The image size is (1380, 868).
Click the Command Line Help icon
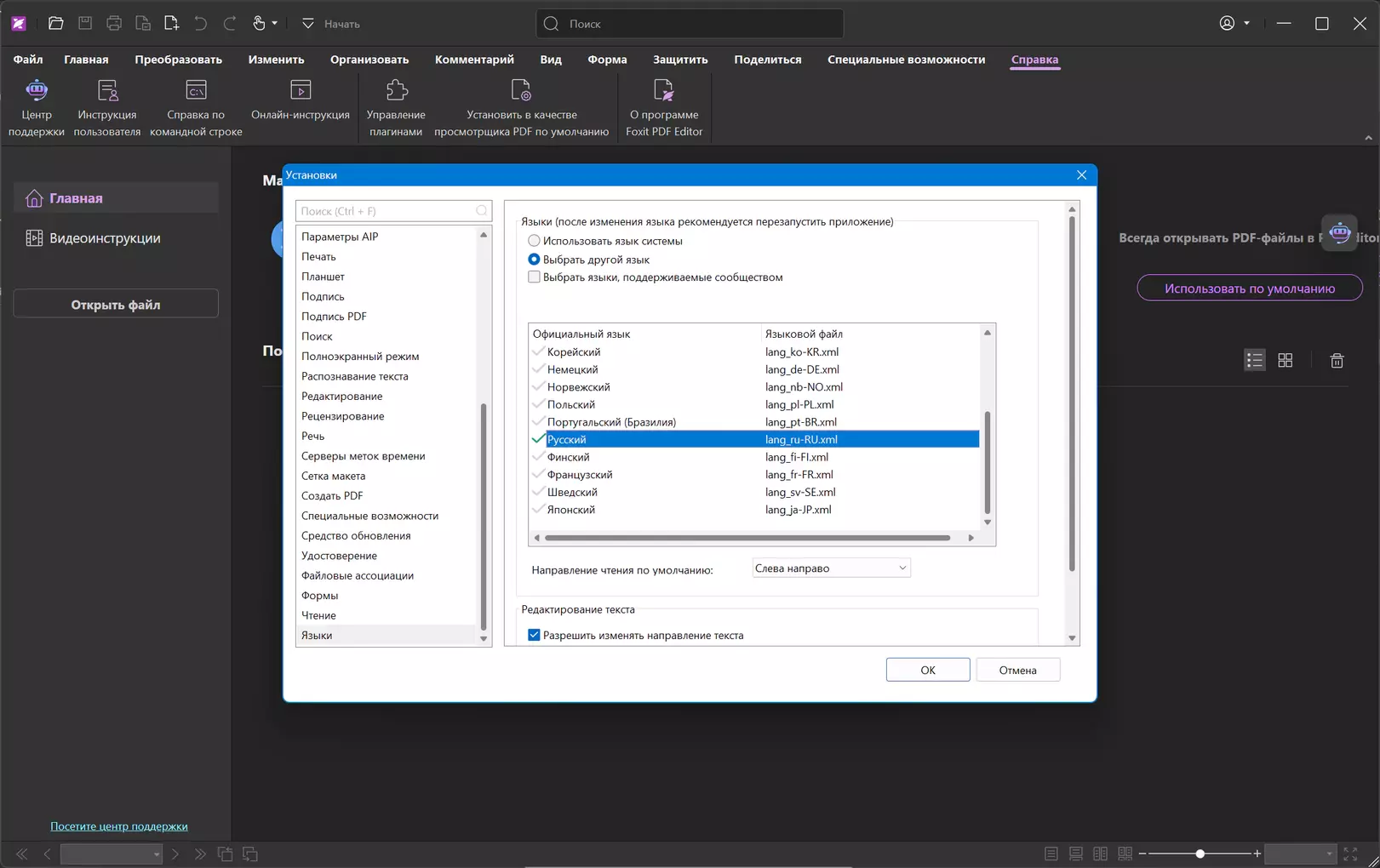click(196, 90)
